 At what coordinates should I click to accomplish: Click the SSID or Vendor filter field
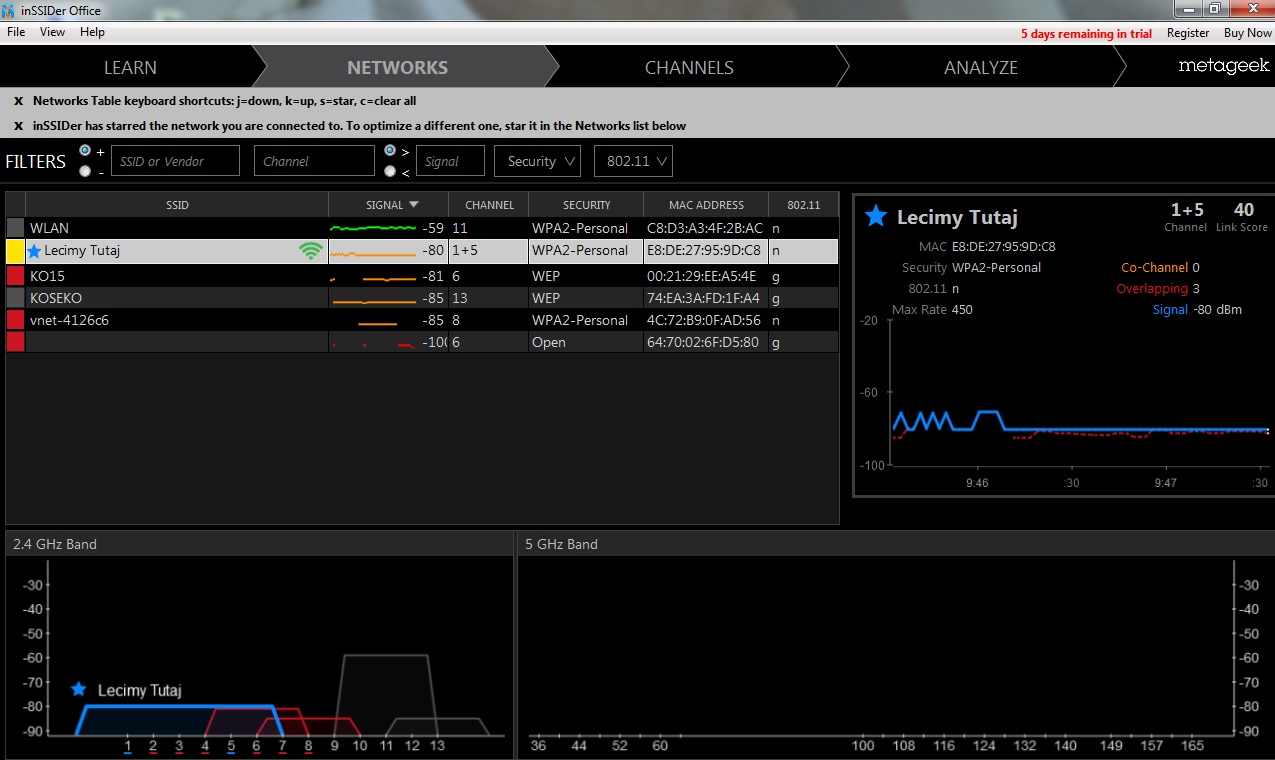point(175,161)
